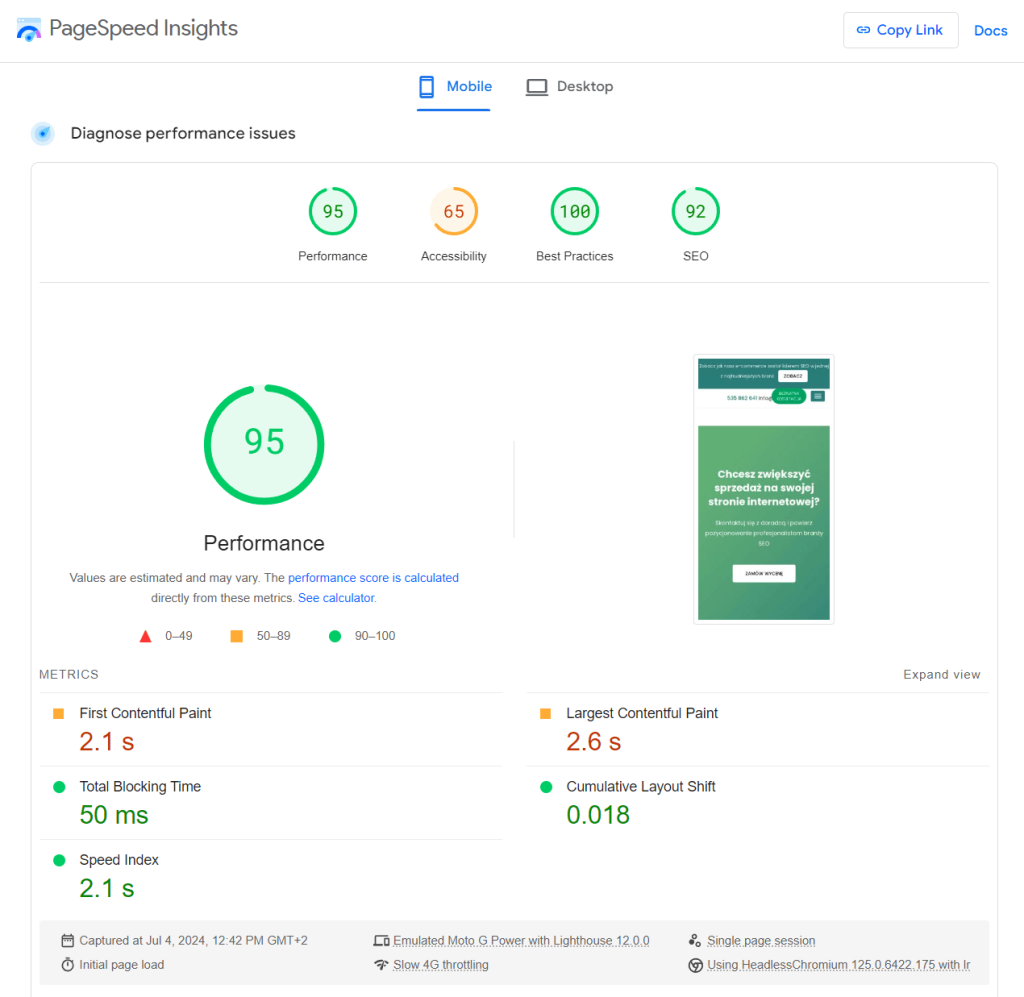
Task: Click the PageSpeed Insights logo icon
Action: [x=28, y=29]
